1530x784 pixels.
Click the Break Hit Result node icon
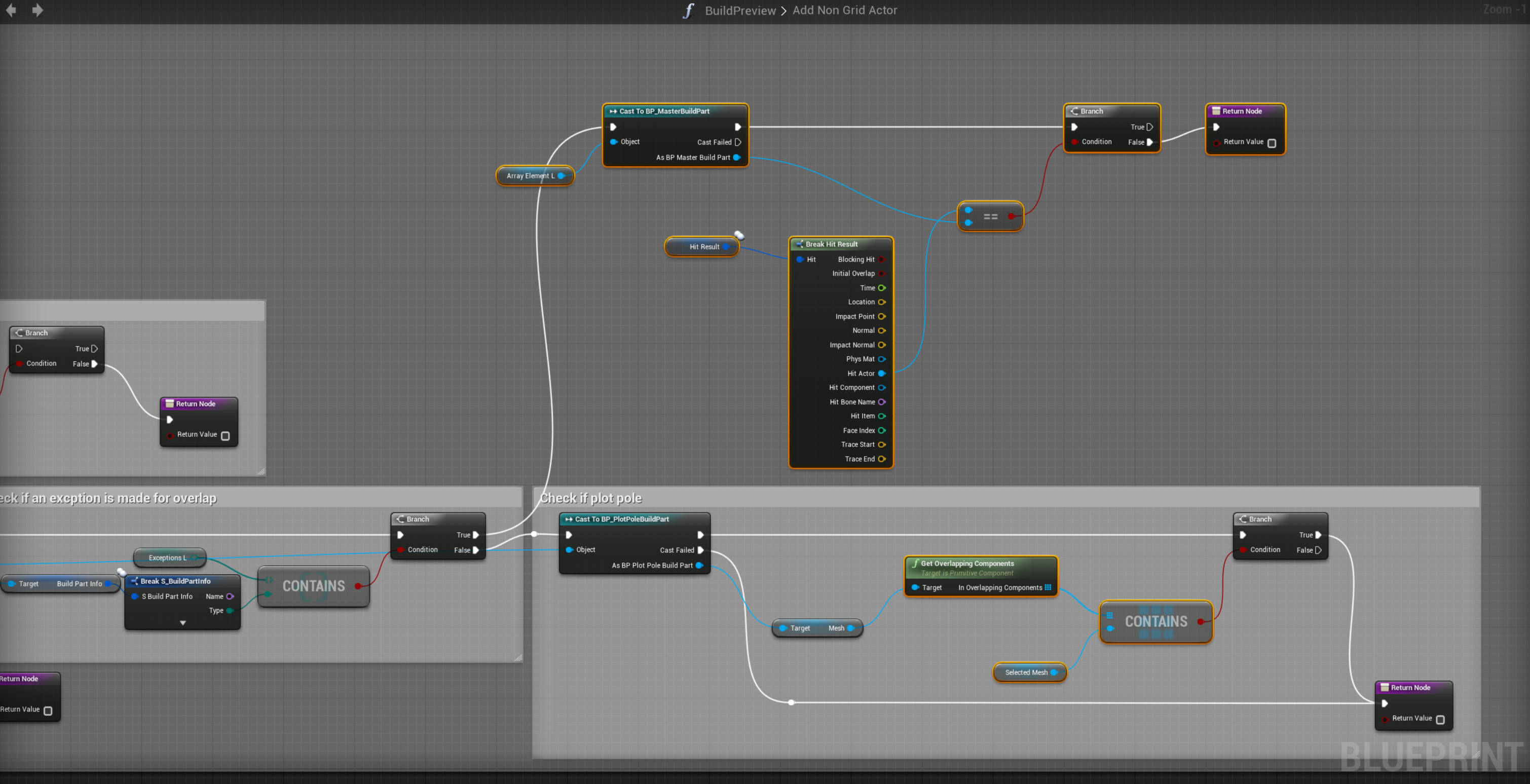799,244
